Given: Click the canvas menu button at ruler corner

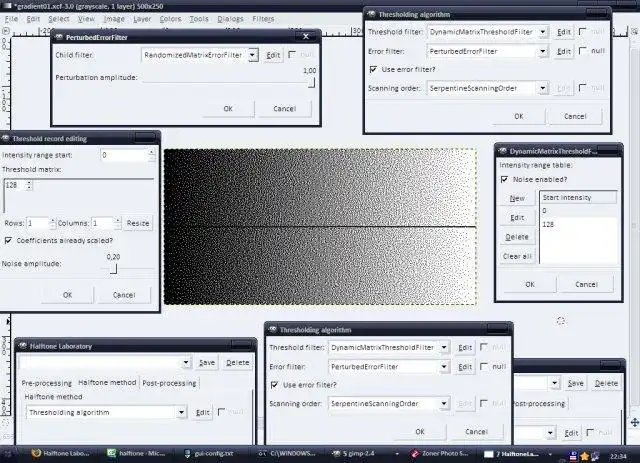Looking at the screenshot, I should point(5,31).
